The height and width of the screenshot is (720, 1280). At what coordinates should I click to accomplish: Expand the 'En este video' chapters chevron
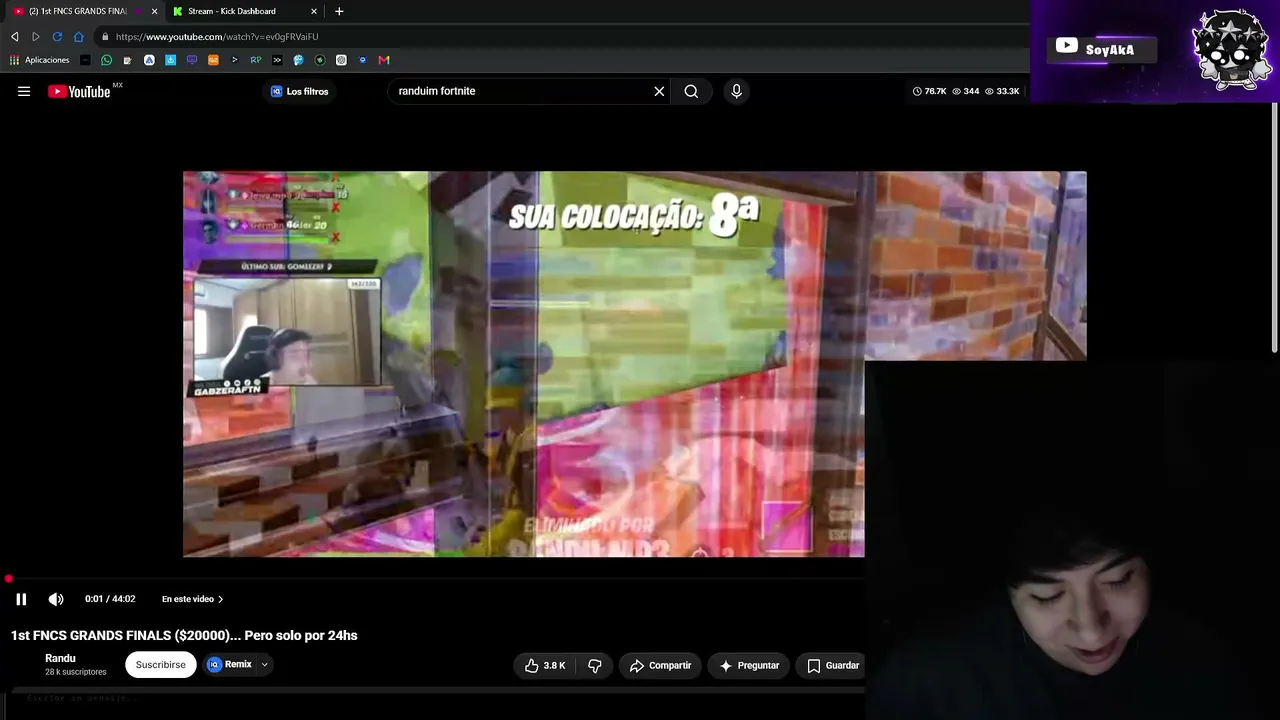[x=220, y=599]
